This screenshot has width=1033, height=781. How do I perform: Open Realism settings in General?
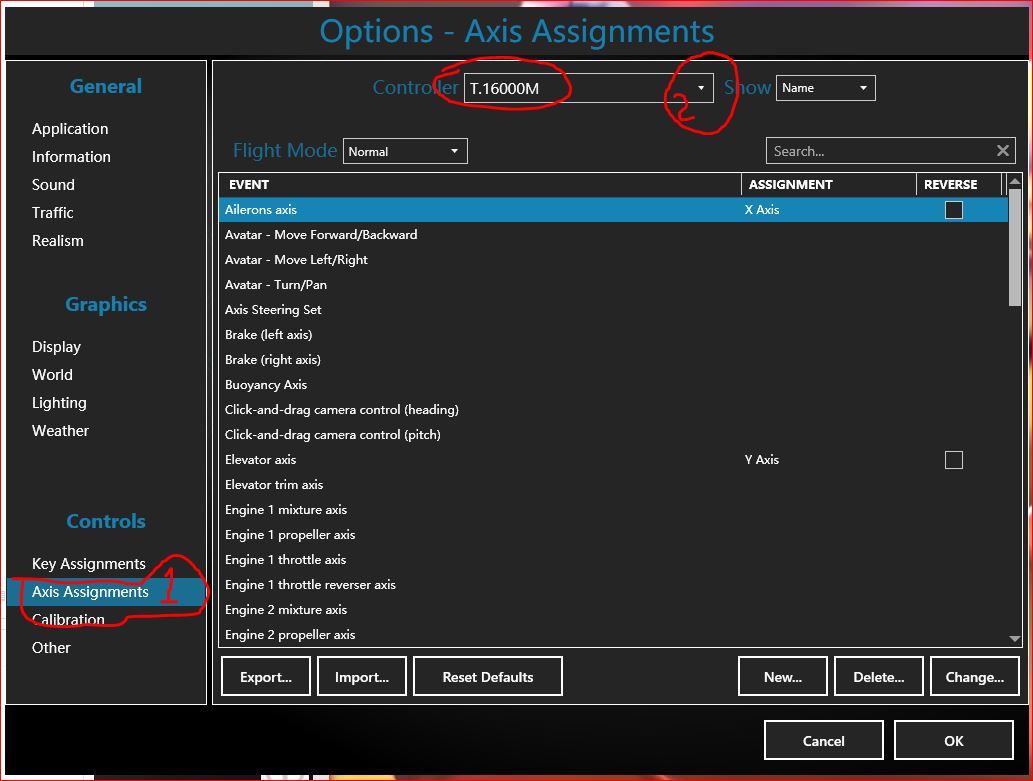click(x=58, y=241)
